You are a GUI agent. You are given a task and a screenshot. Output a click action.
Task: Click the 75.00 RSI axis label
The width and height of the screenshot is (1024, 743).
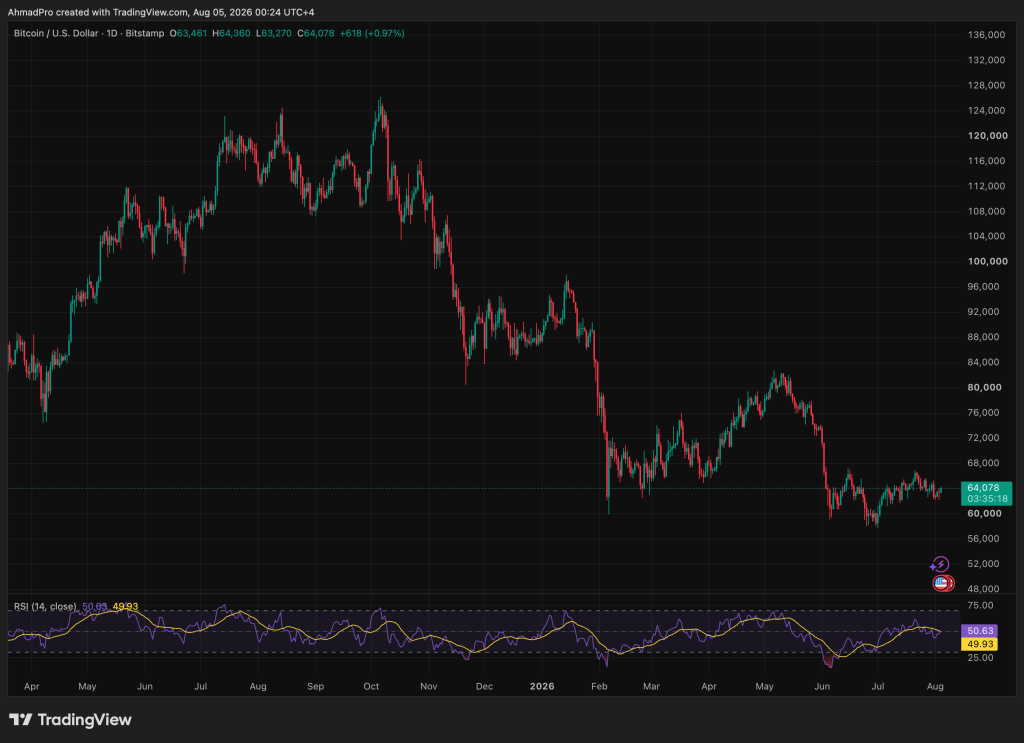point(980,605)
